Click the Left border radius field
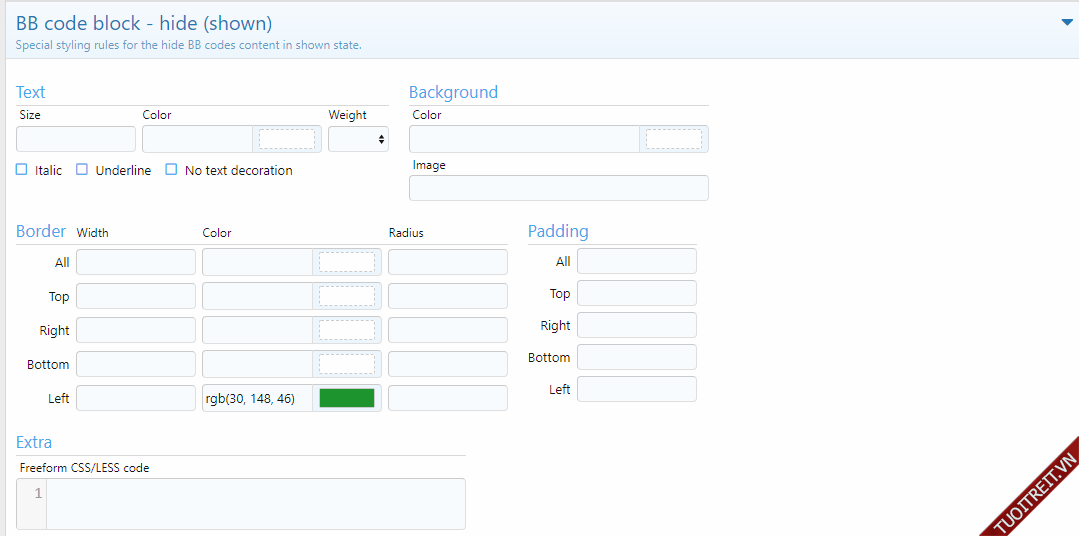1079x536 pixels. [447, 398]
